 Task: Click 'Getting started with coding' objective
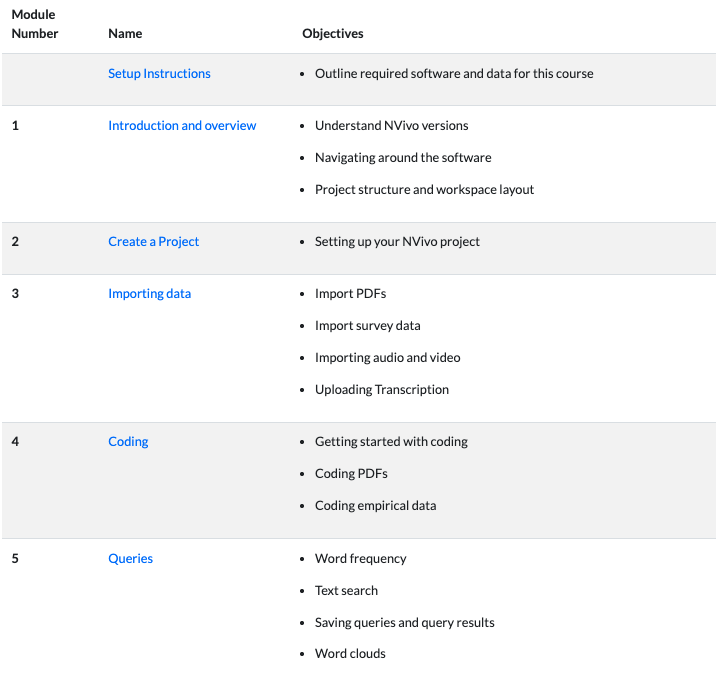[391, 441]
